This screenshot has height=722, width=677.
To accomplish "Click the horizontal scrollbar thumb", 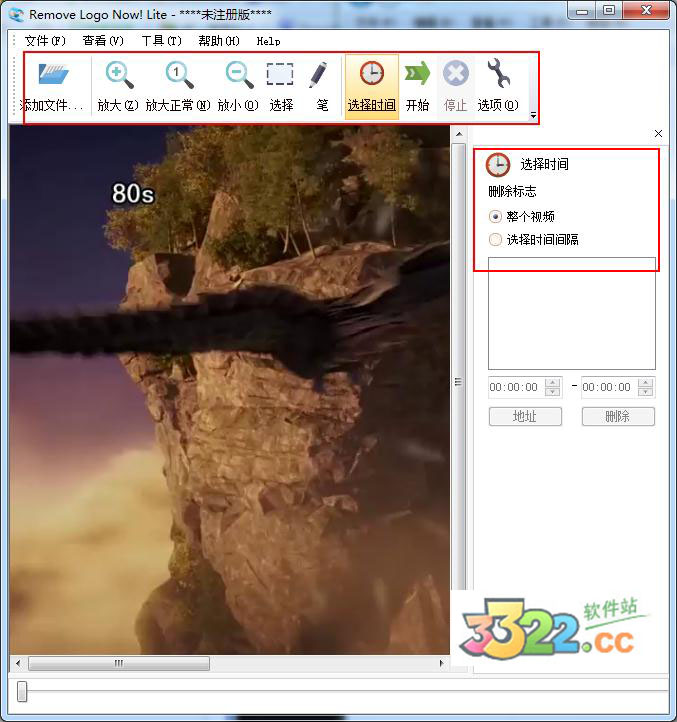I will [x=119, y=664].
